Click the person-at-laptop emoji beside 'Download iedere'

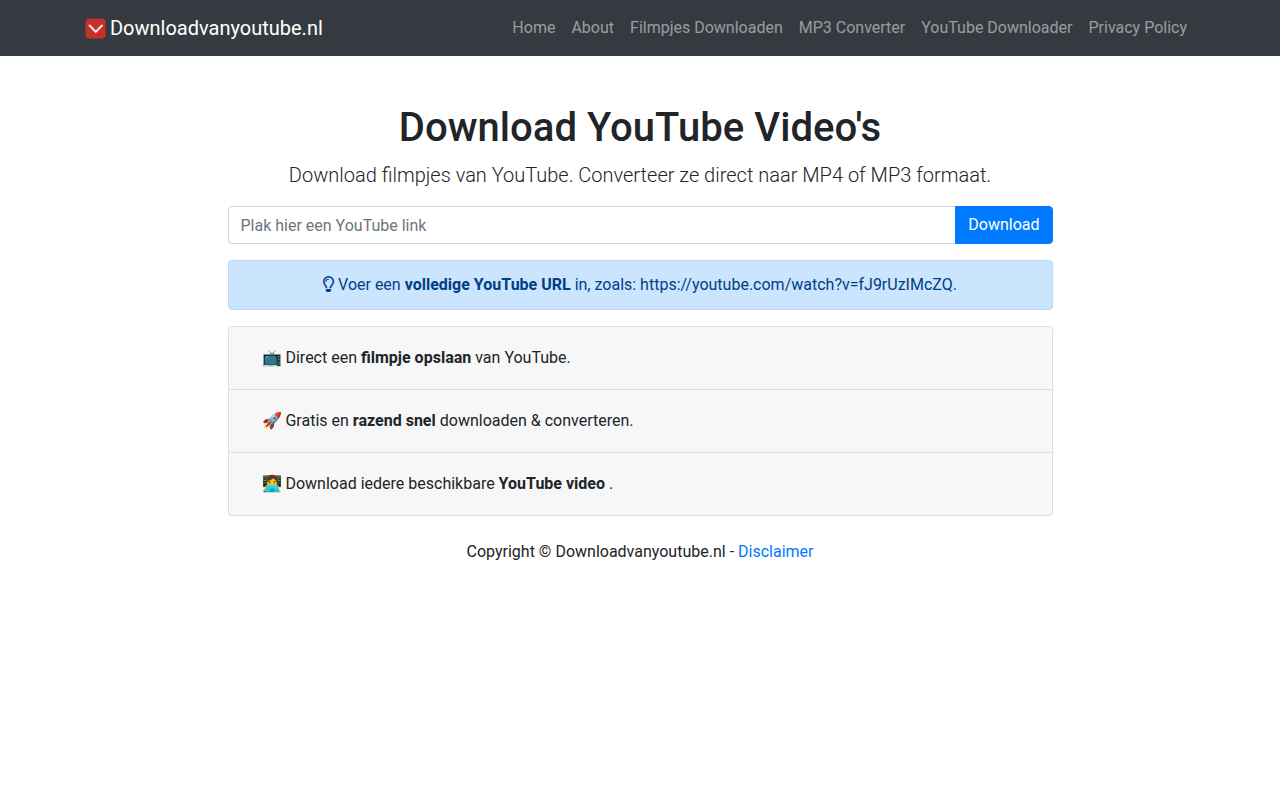pyautogui.click(x=272, y=484)
